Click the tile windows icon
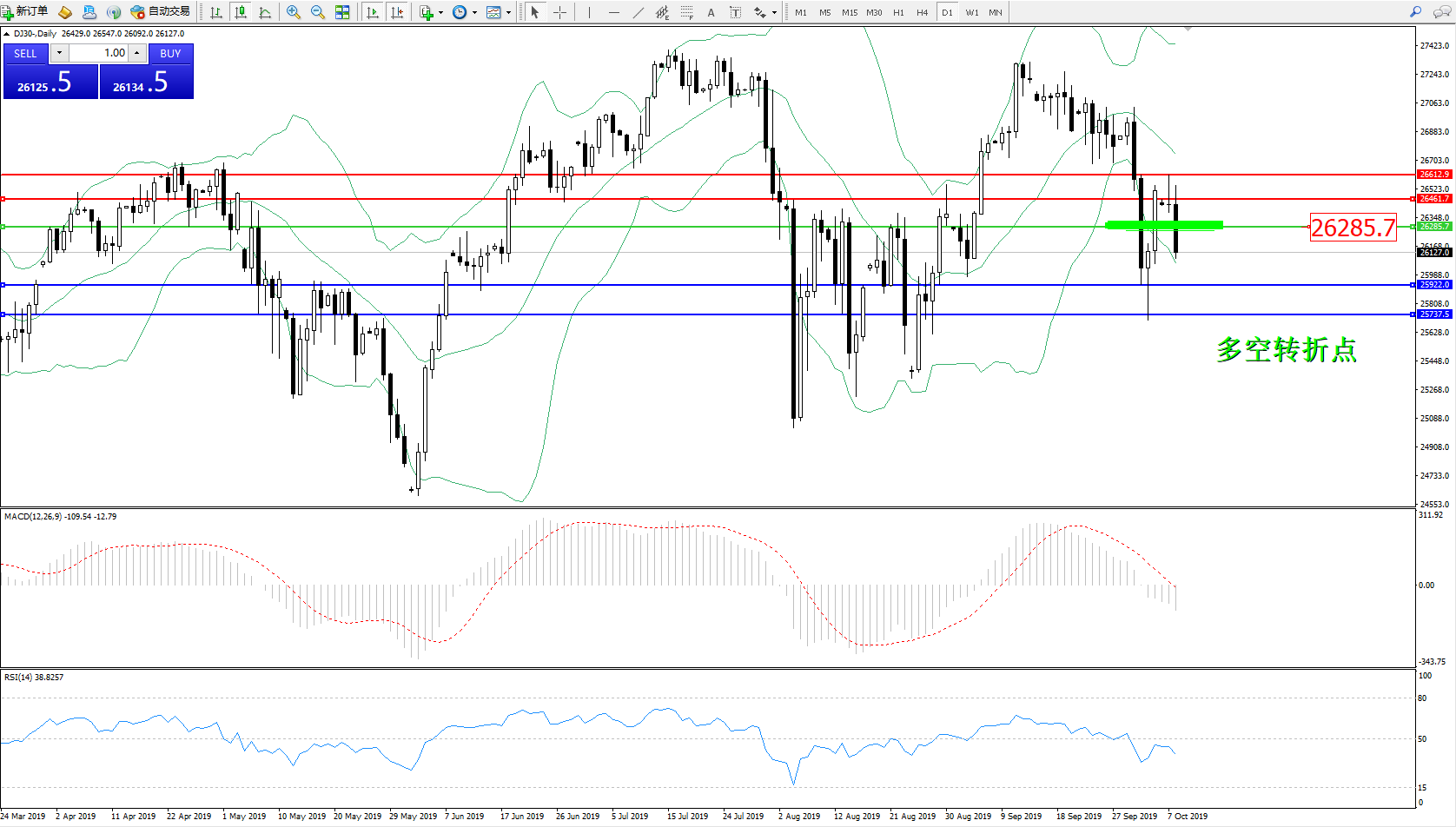Image resolution: width=1456 pixels, height=827 pixels. coord(342,12)
